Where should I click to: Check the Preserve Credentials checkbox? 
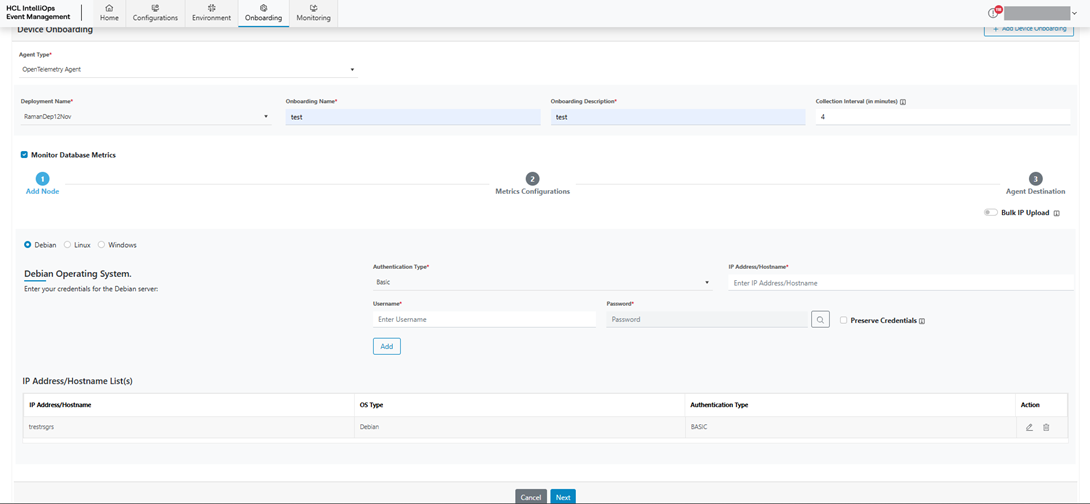[x=843, y=320]
